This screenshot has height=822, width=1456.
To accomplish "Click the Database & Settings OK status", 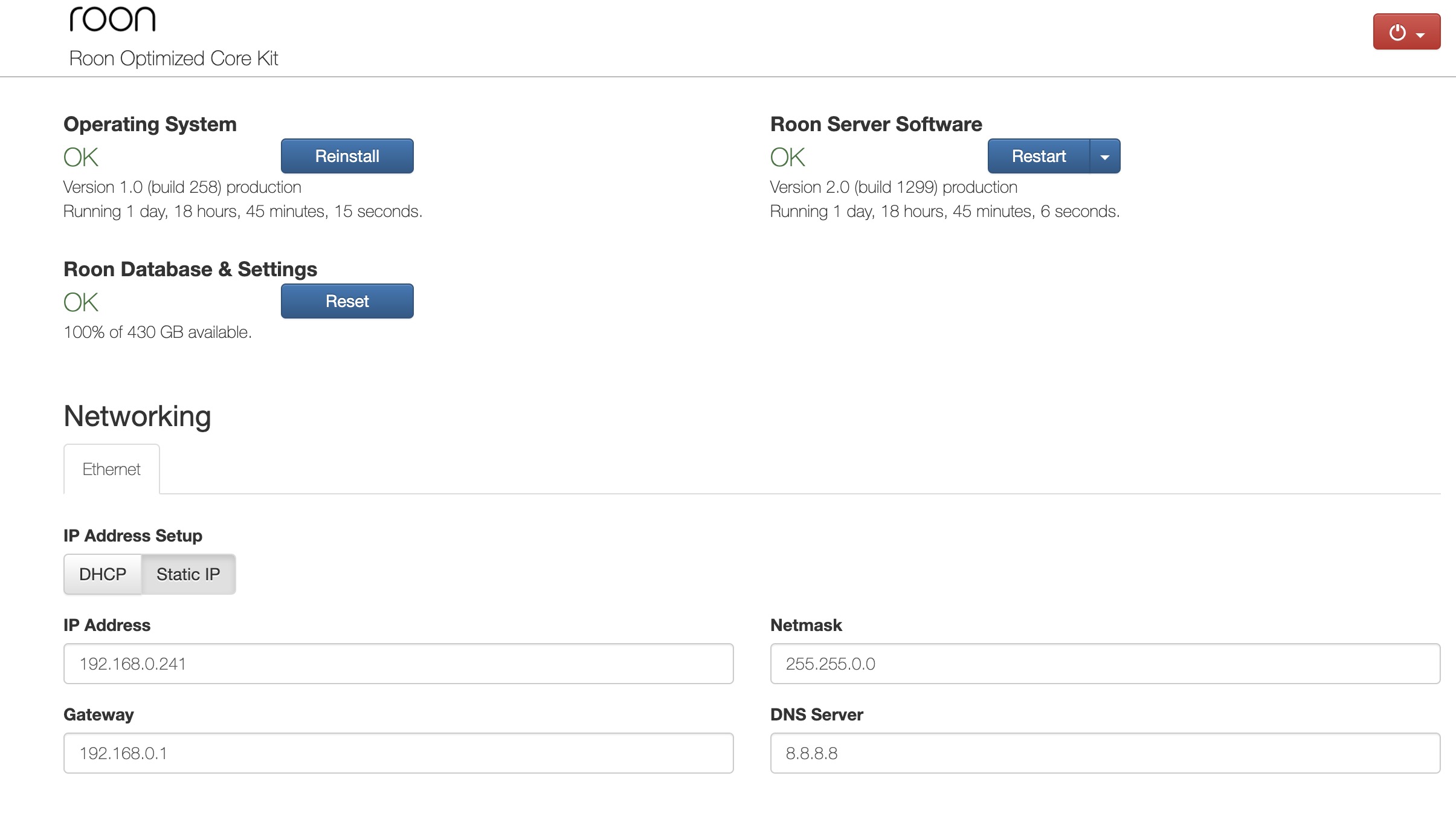I will coord(81,302).
